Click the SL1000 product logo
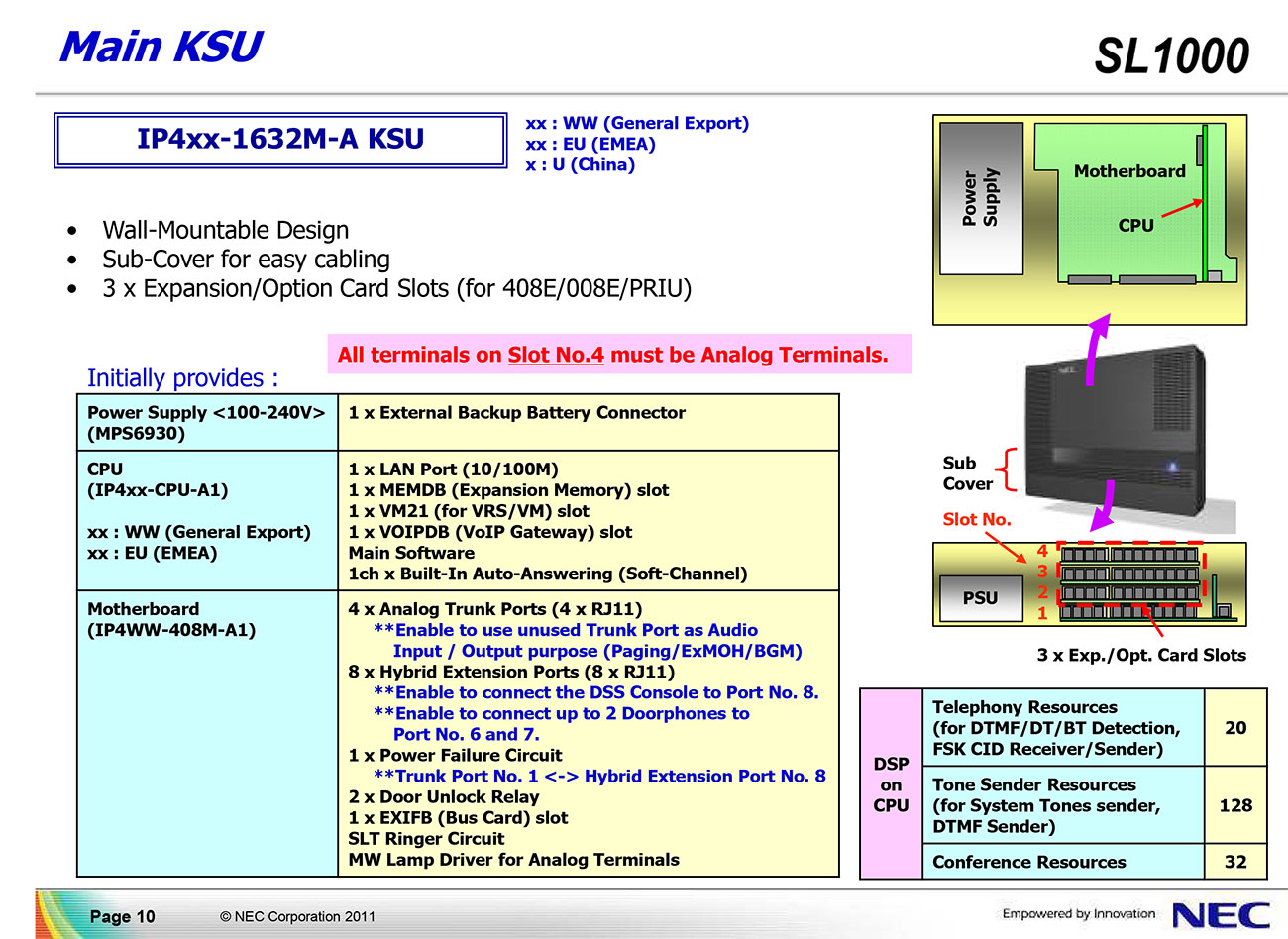Image resolution: width=1288 pixels, height=939 pixels. pyautogui.click(x=1171, y=56)
